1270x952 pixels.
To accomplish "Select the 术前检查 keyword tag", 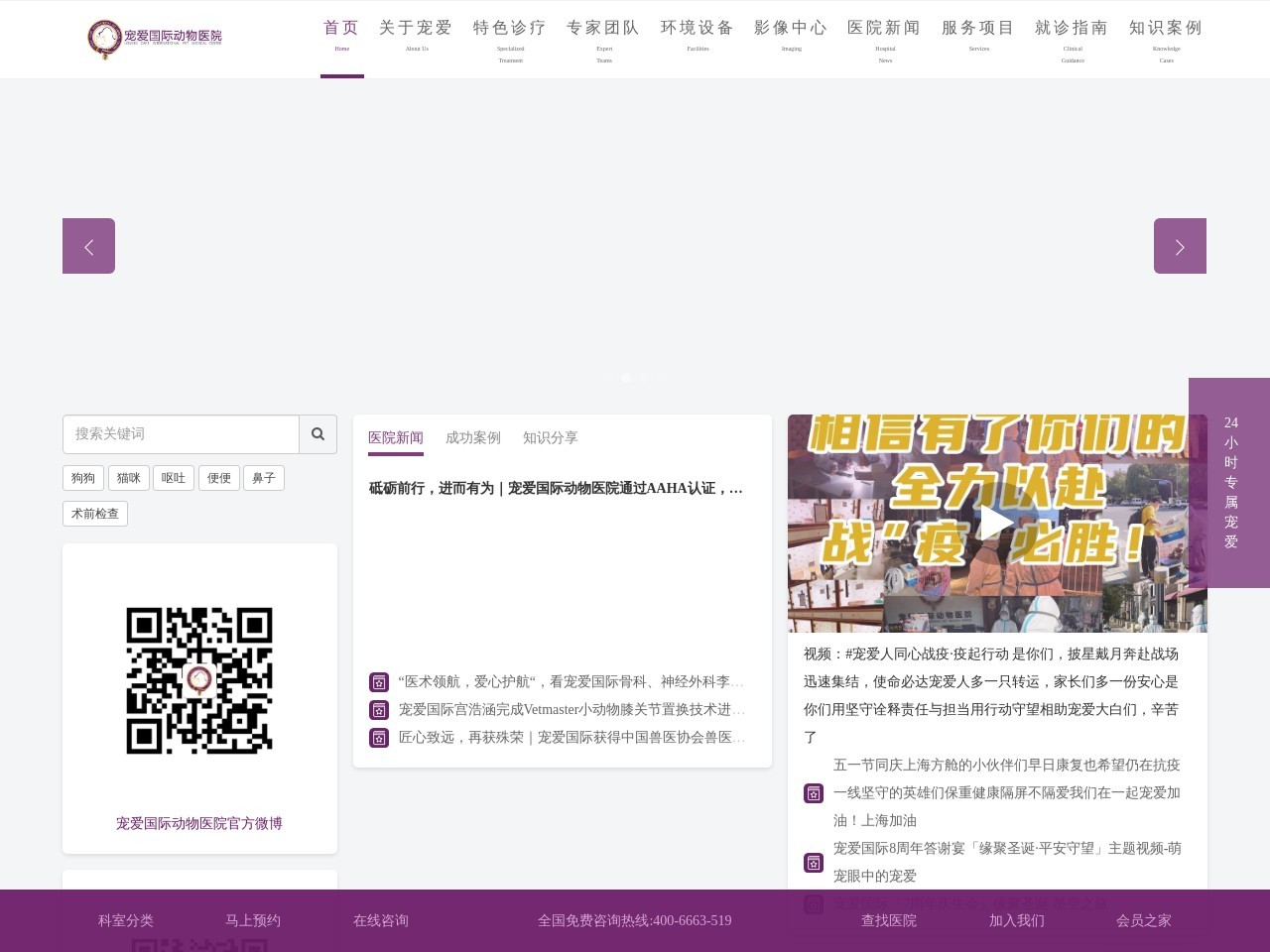I will (95, 514).
